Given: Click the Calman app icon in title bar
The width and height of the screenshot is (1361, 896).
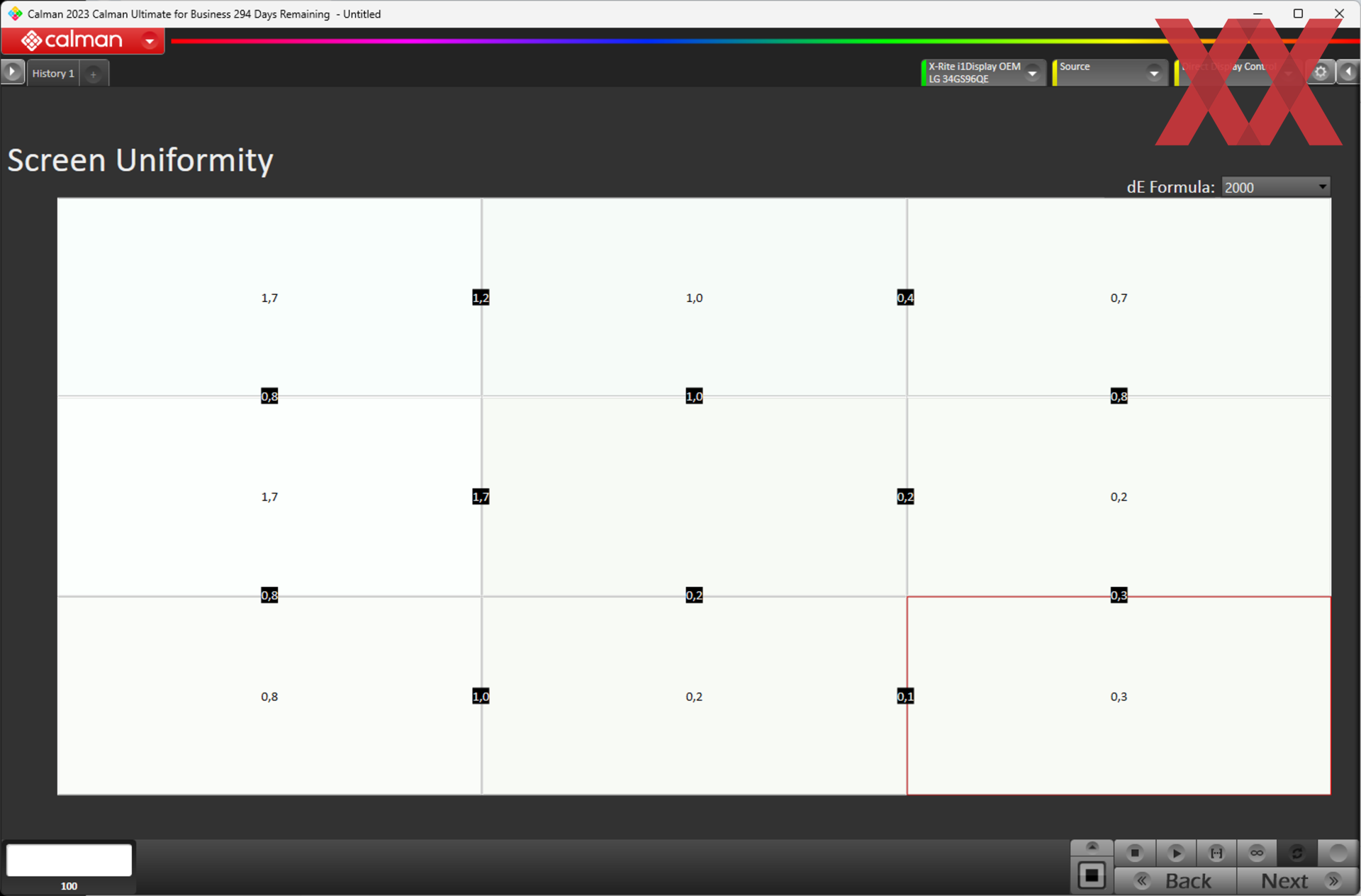Looking at the screenshot, I should coord(15,13).
